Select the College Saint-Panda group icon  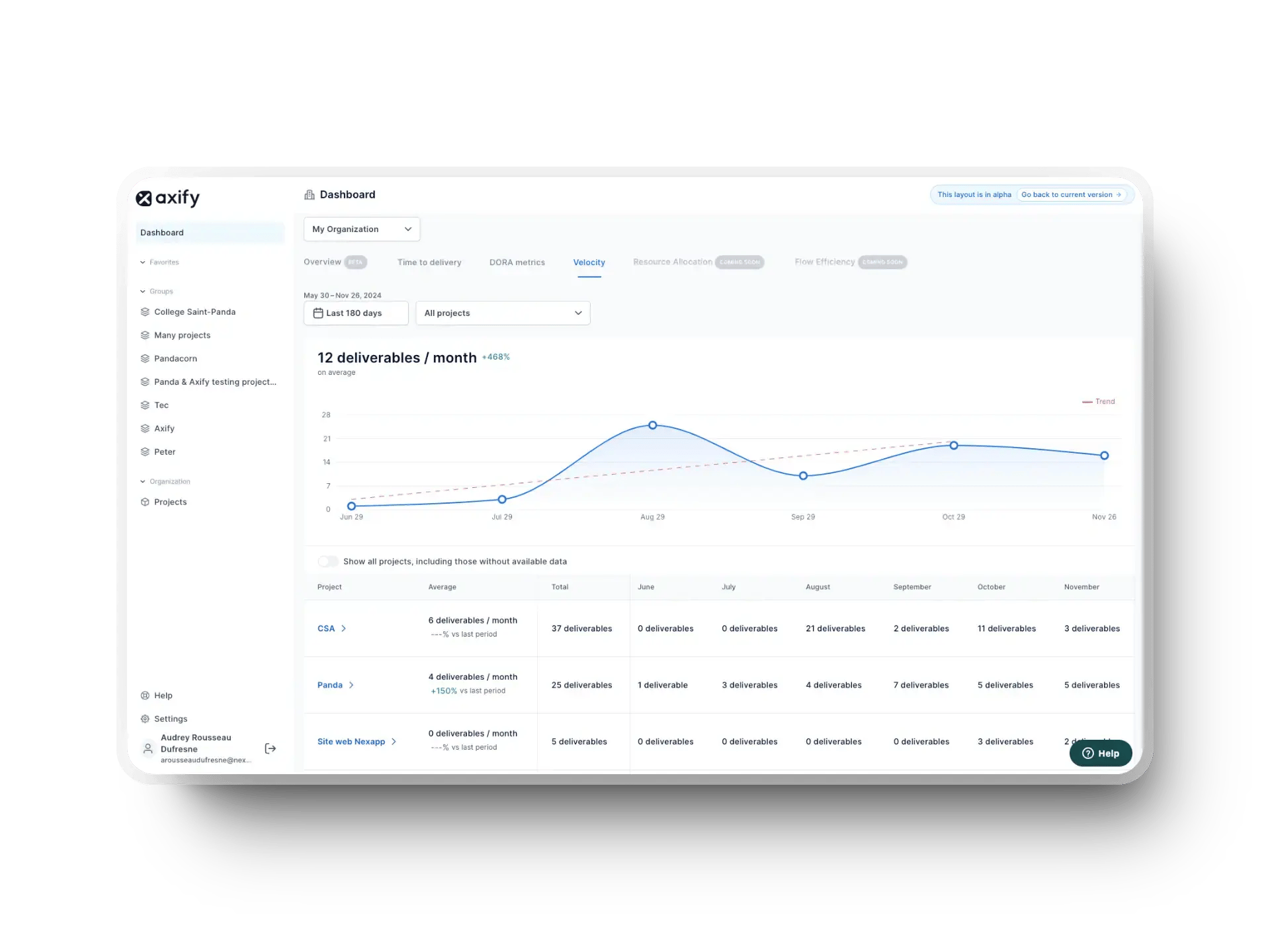[146, 311]
